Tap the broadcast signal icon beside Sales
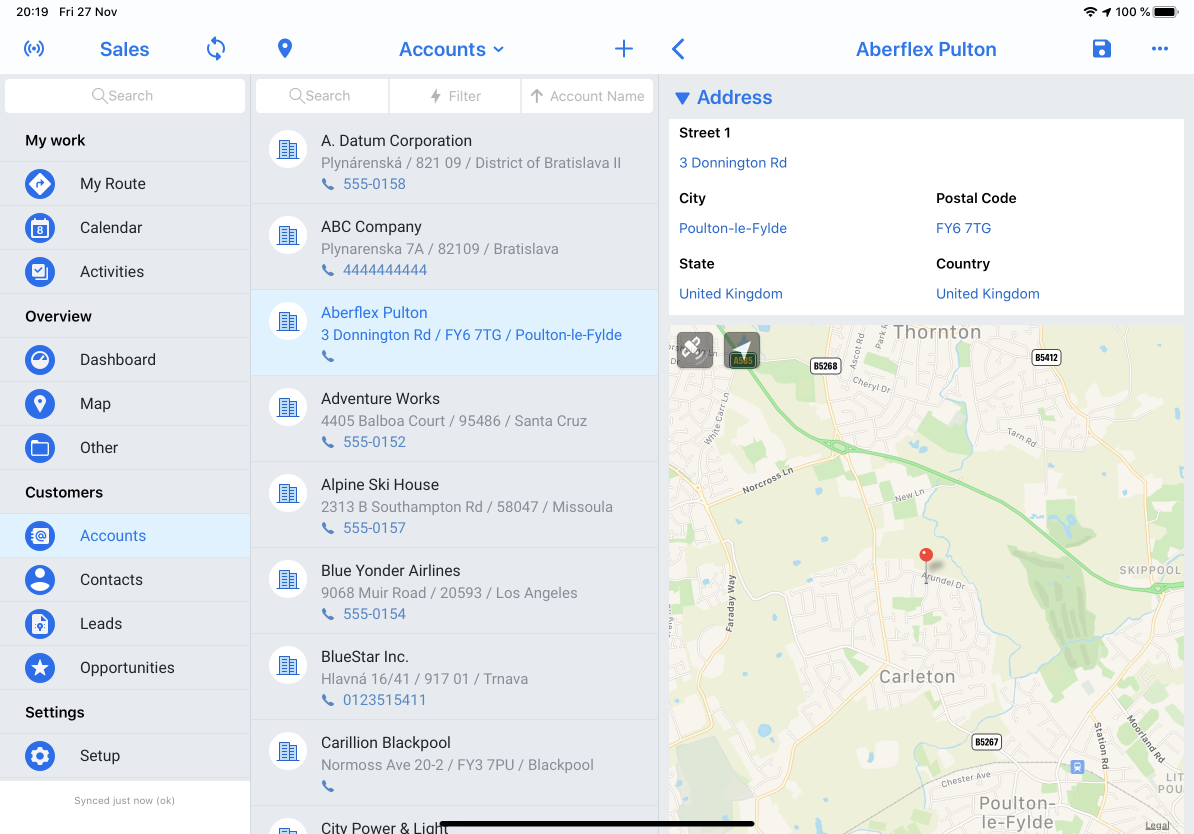The width and height of the screenshot is (1194, 834). click(34, 49)
